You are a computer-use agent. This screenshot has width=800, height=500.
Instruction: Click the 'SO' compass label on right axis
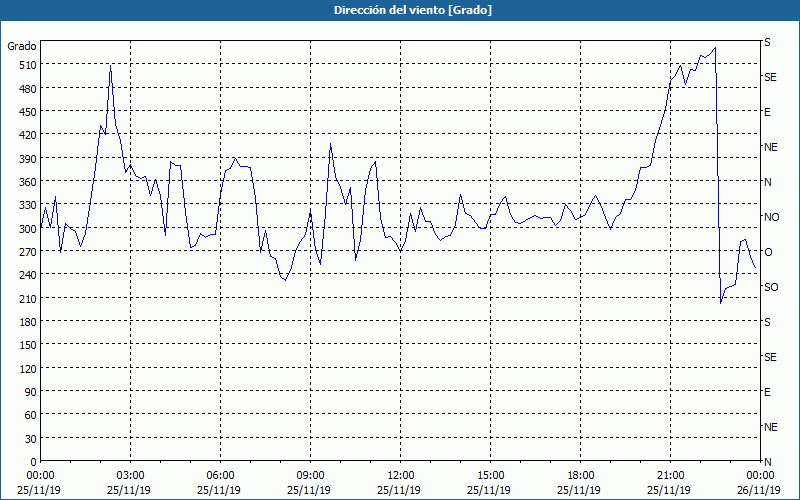tap(771, 287)
